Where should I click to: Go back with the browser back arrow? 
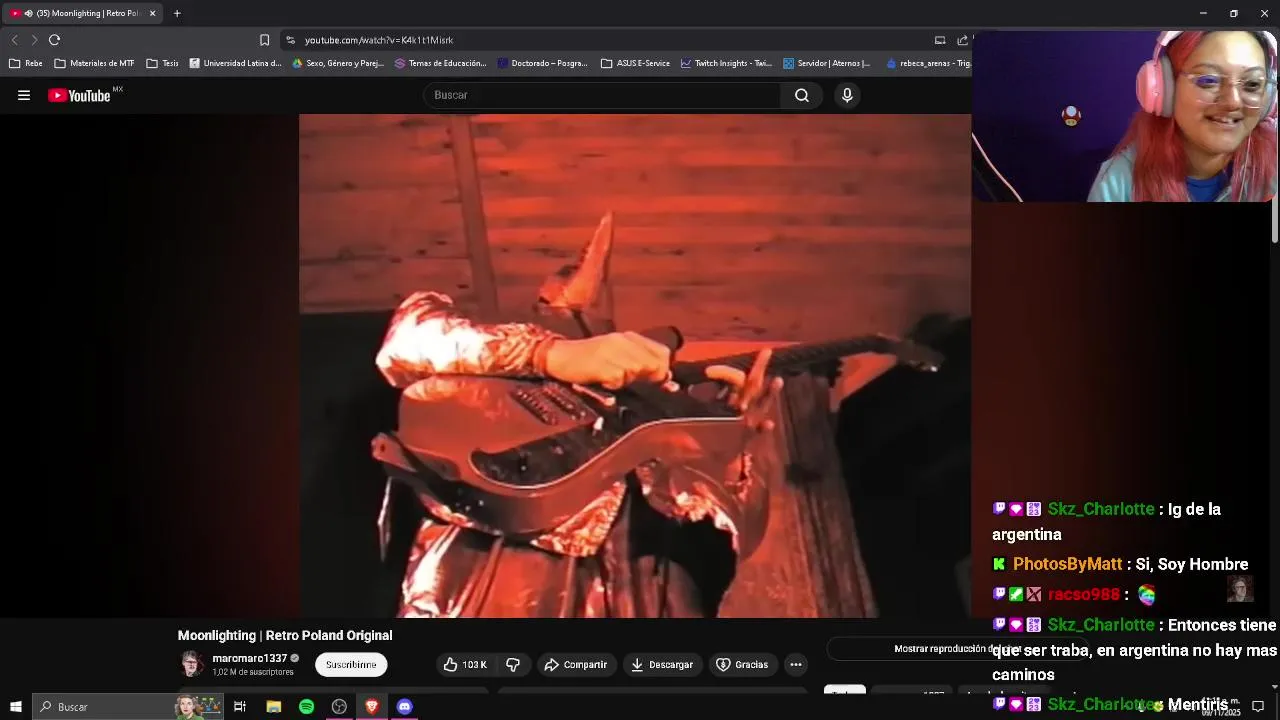click(14, 40)
